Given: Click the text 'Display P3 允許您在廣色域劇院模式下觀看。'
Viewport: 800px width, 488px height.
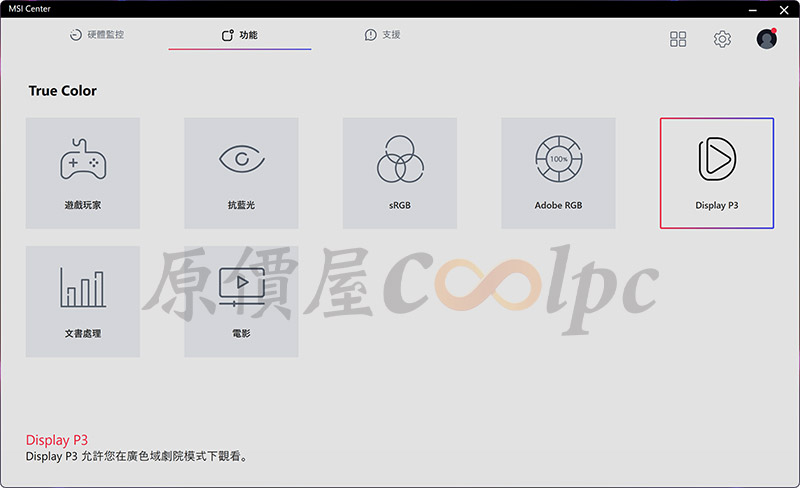Looking at the screenshot, I should 136,456.
